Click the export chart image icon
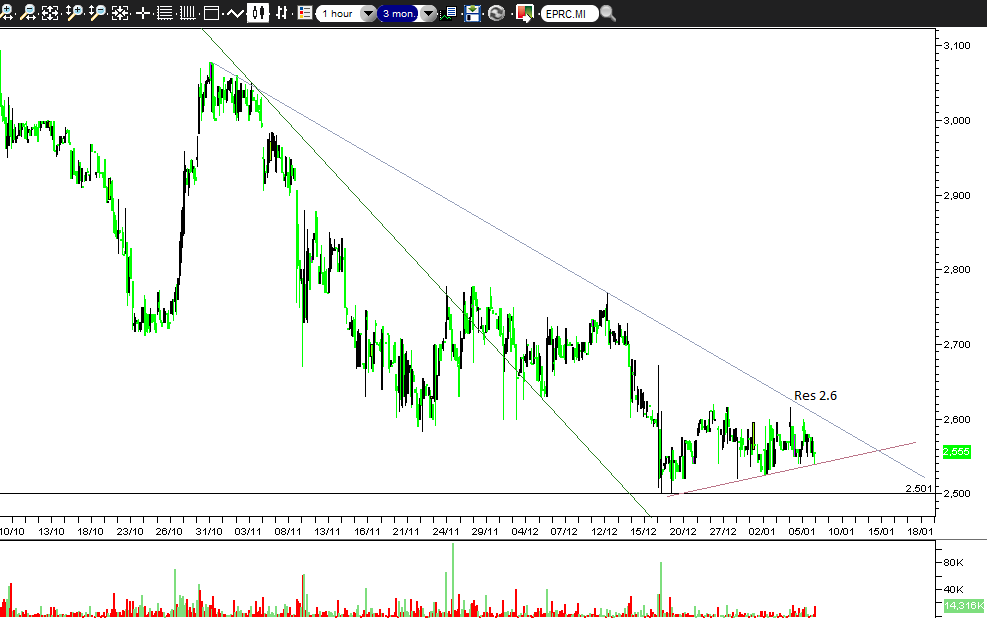988x618 pixels. pyautogui.click(x=524, y=13)
